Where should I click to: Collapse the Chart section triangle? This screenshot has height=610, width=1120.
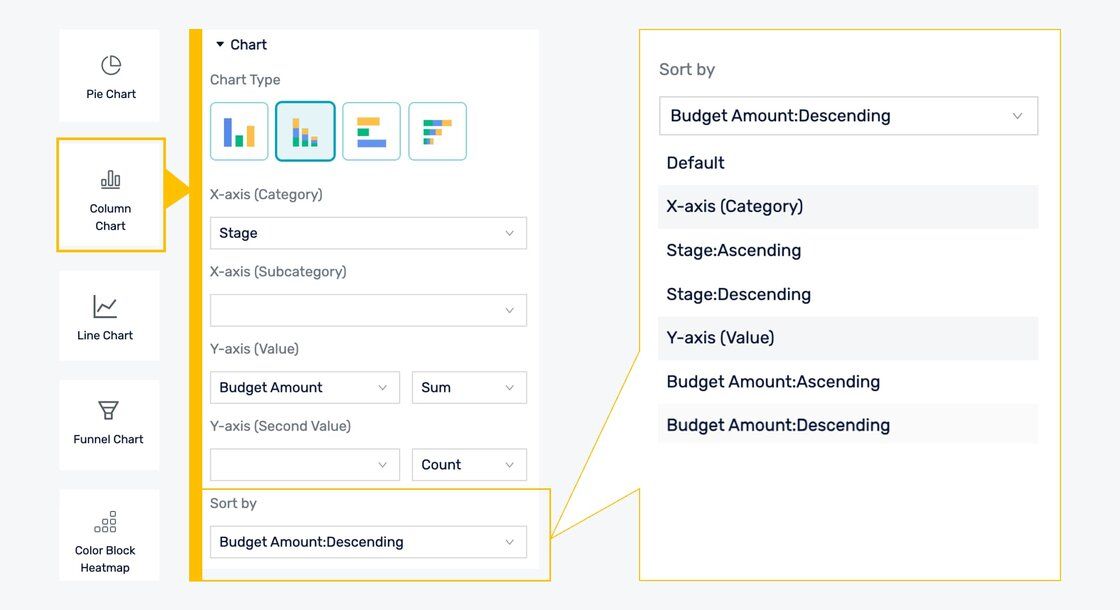tap(220, 44)
